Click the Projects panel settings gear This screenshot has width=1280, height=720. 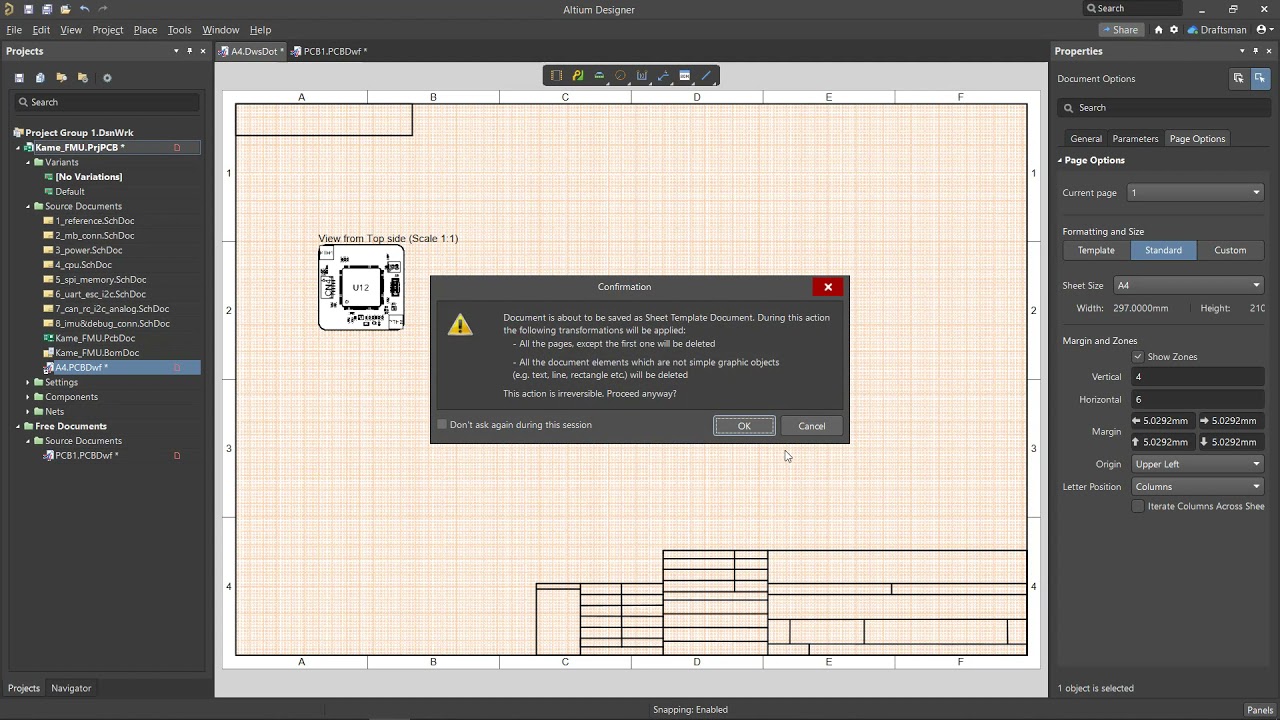point(107,78)
